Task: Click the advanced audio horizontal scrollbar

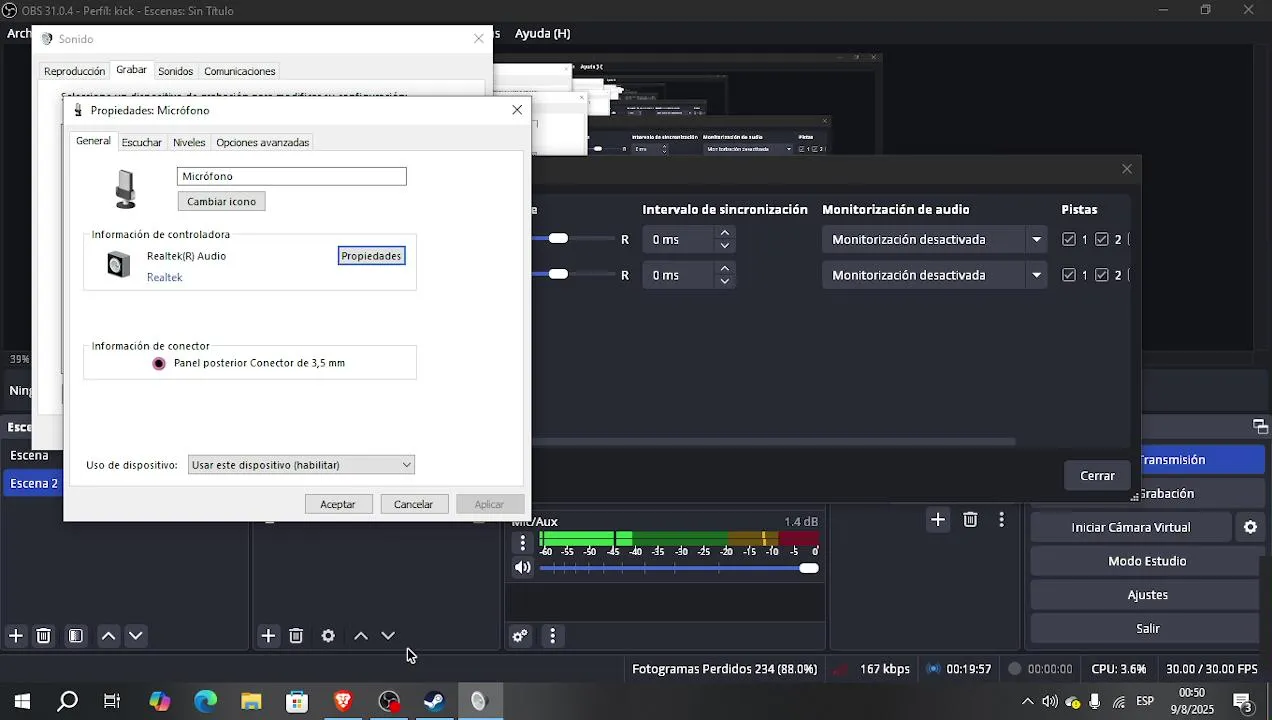Action: [x=773, y=441]
